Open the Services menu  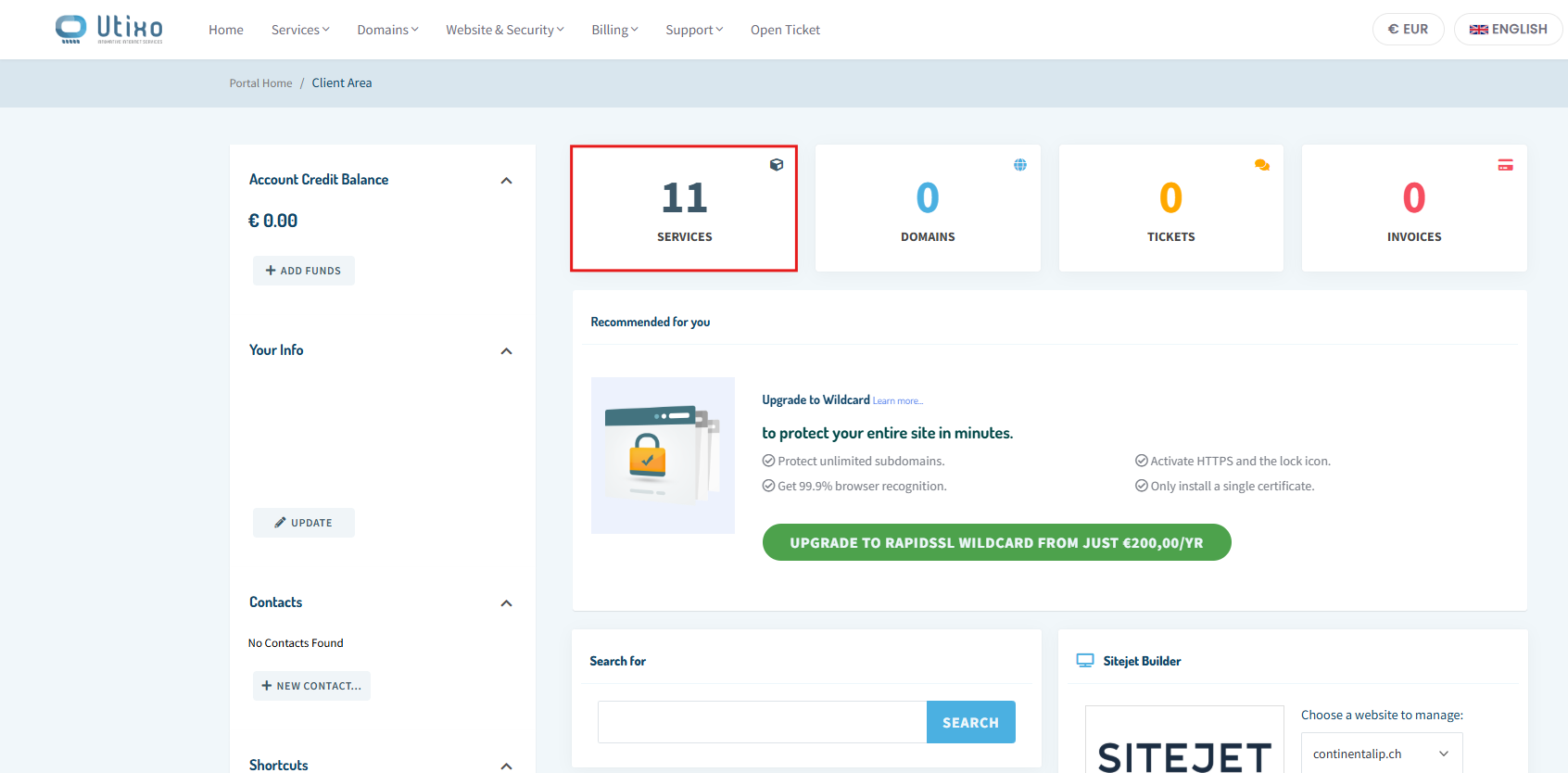[300, 30]
